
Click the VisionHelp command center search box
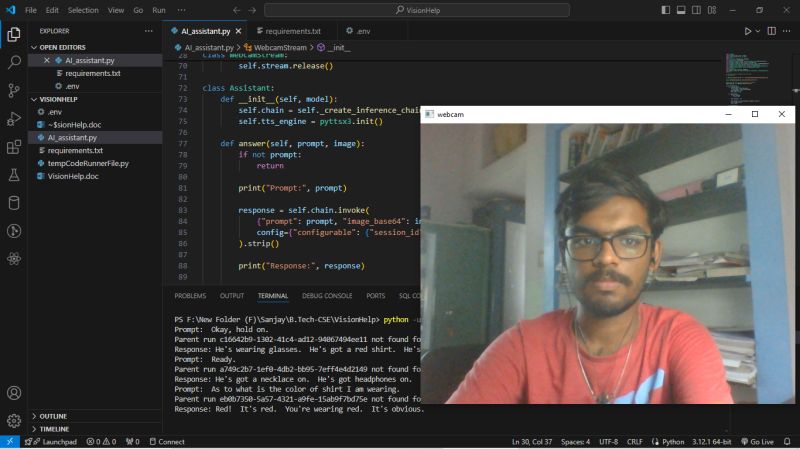(417, 10)
